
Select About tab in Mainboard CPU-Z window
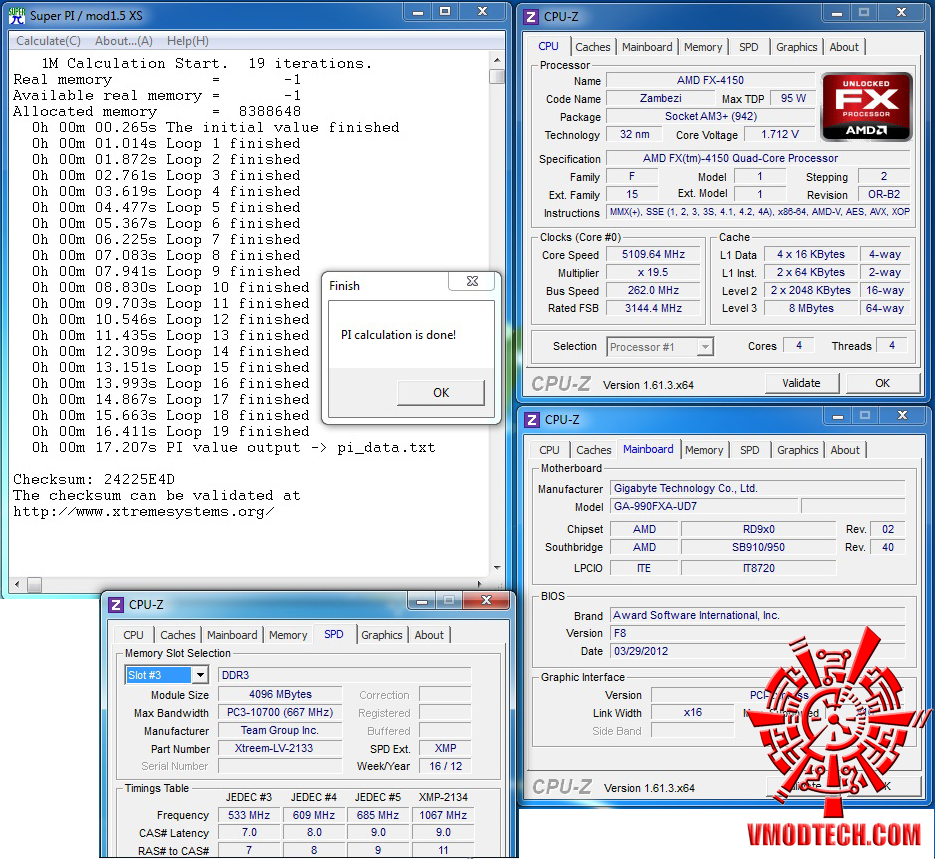[x=846, y=450]
